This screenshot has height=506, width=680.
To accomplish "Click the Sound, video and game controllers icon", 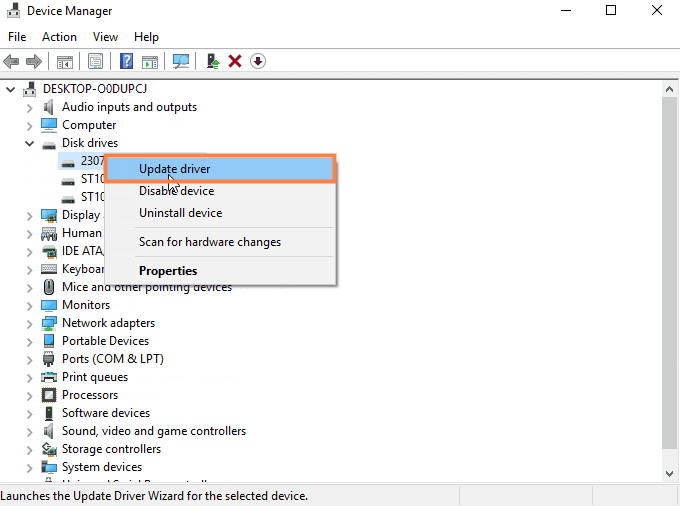I will (x=49, y=431).
